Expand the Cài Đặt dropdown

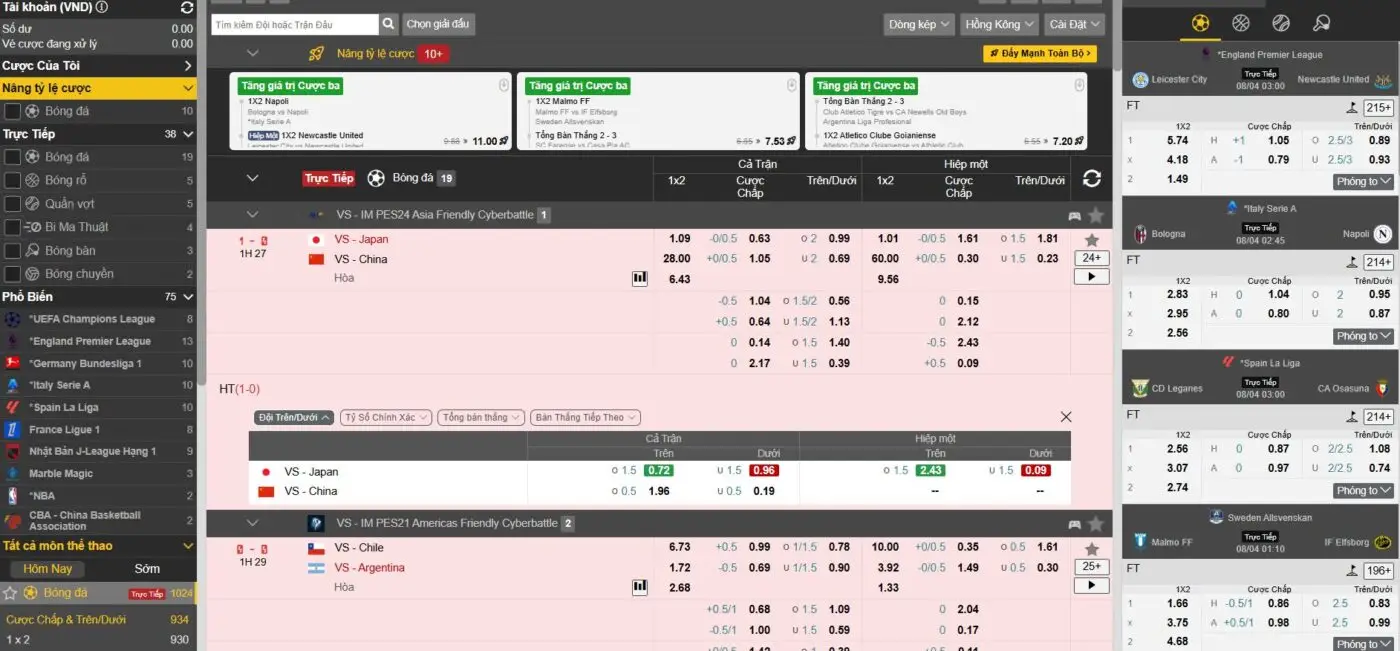[1074, 24]
